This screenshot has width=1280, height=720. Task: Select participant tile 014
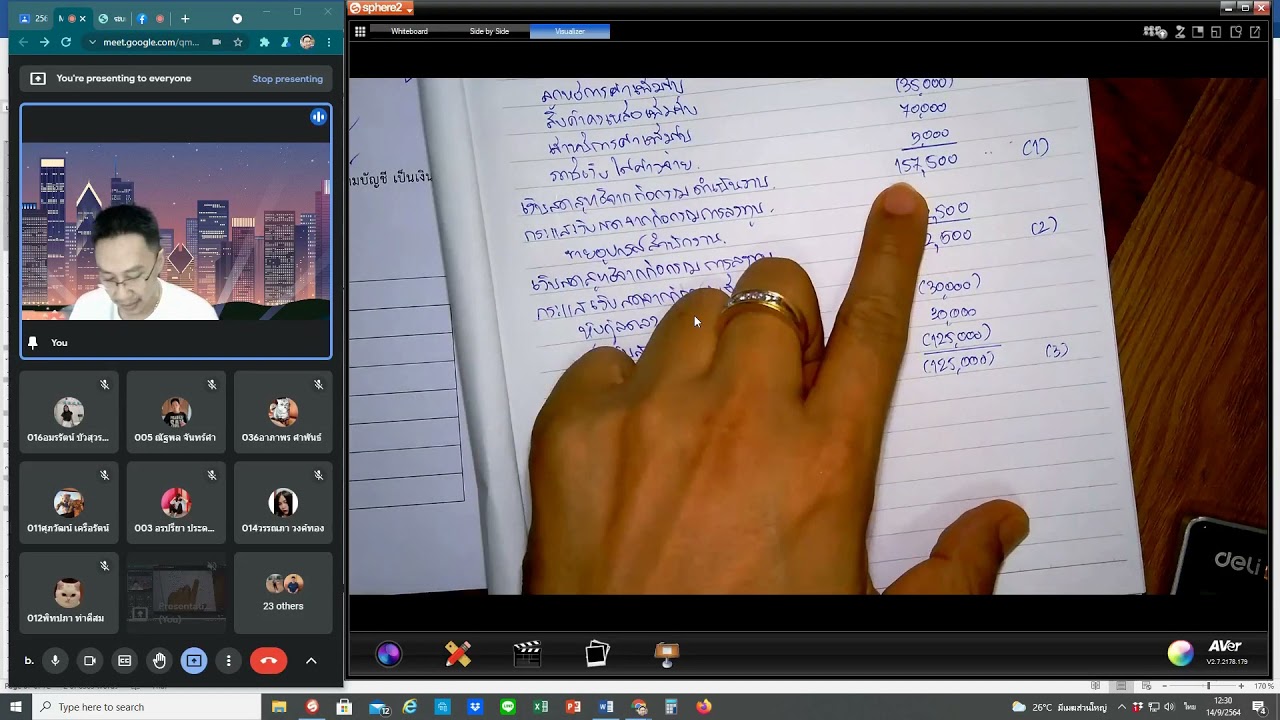(283, 501)
